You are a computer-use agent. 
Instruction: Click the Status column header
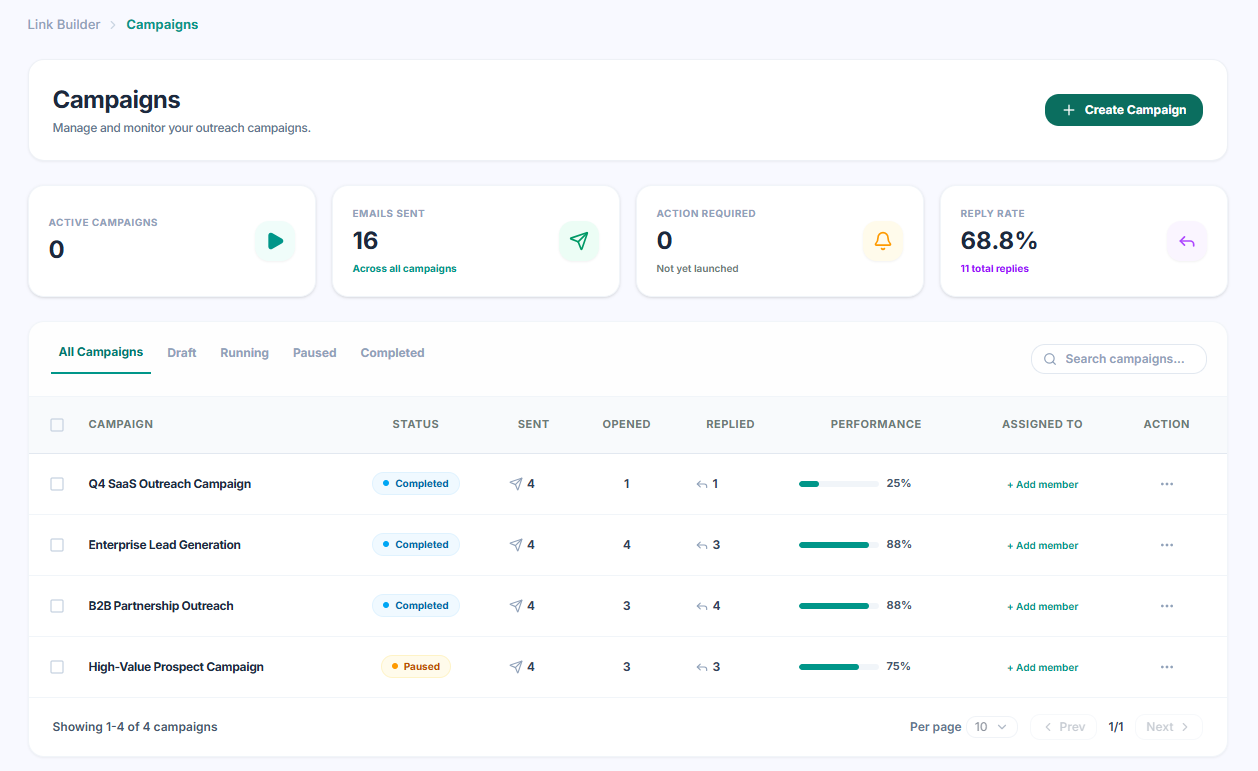pyautogui.click(x=416, y=425)
